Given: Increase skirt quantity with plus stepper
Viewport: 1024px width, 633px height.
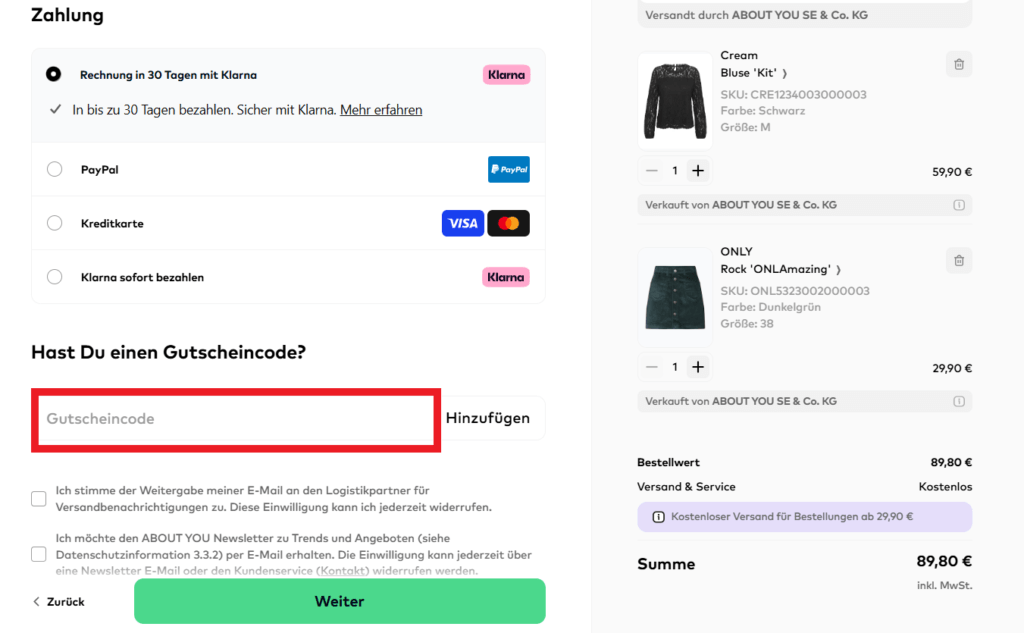Looking at the screenshot, I should (x=697, y=366).
